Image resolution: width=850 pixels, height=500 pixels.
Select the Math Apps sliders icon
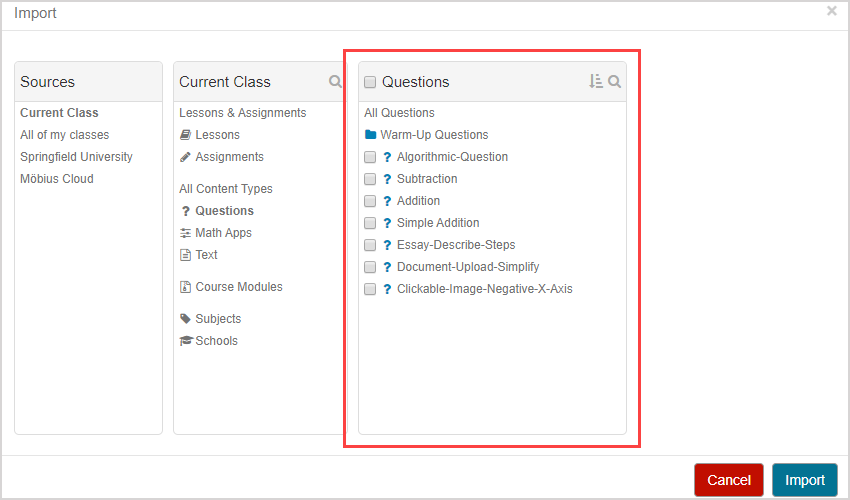[x=185, y=233]
